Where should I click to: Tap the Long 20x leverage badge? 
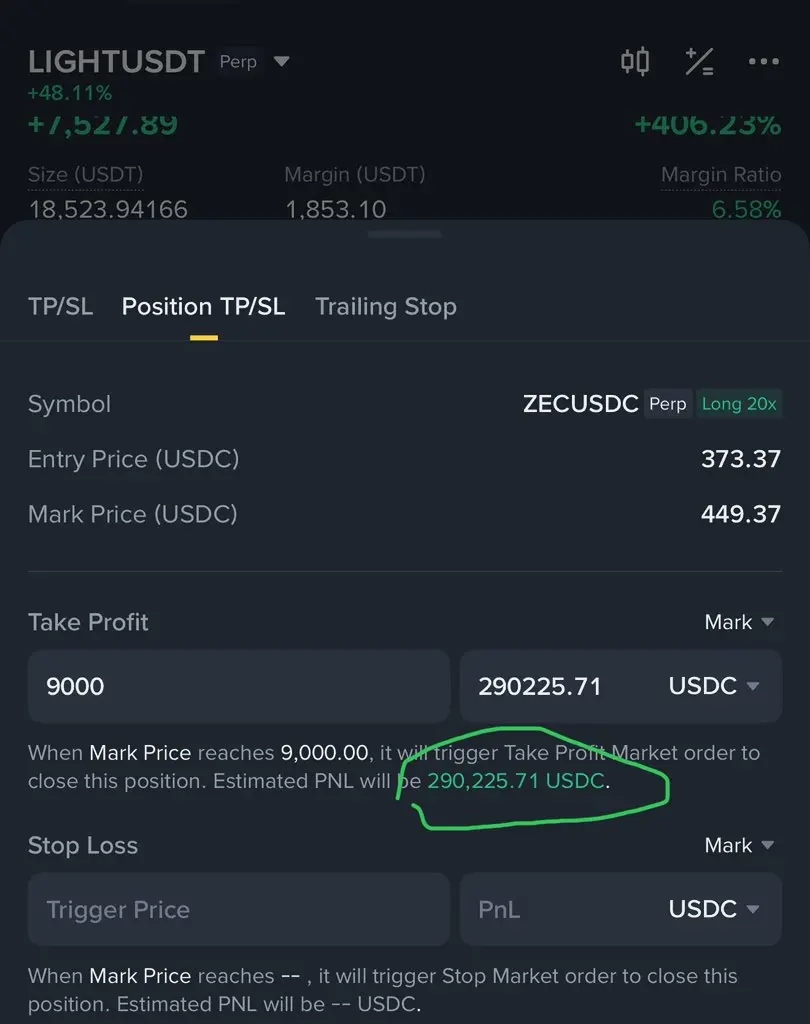point(739,404)
